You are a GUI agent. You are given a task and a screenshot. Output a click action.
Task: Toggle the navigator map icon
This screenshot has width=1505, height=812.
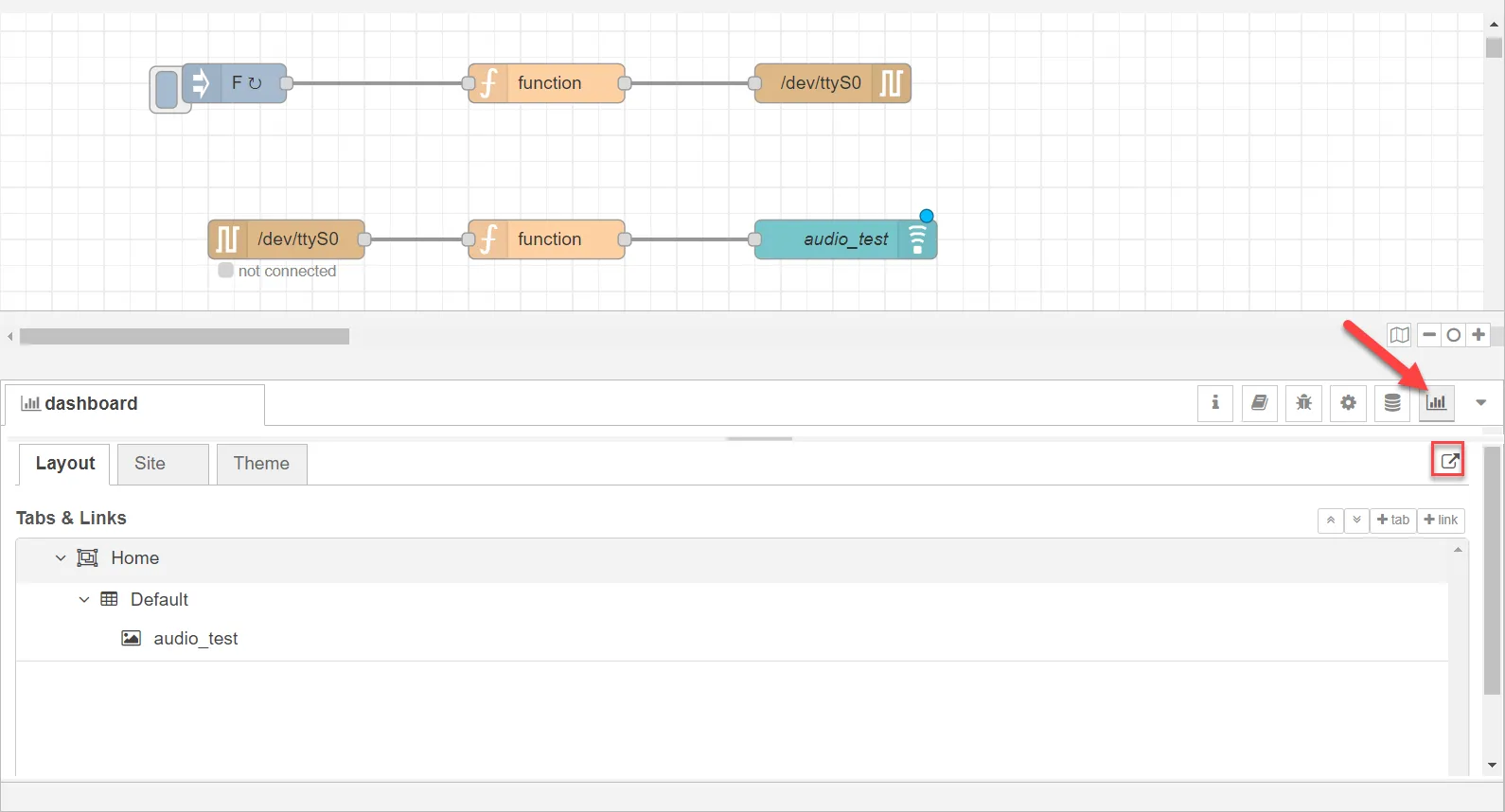1400,335
